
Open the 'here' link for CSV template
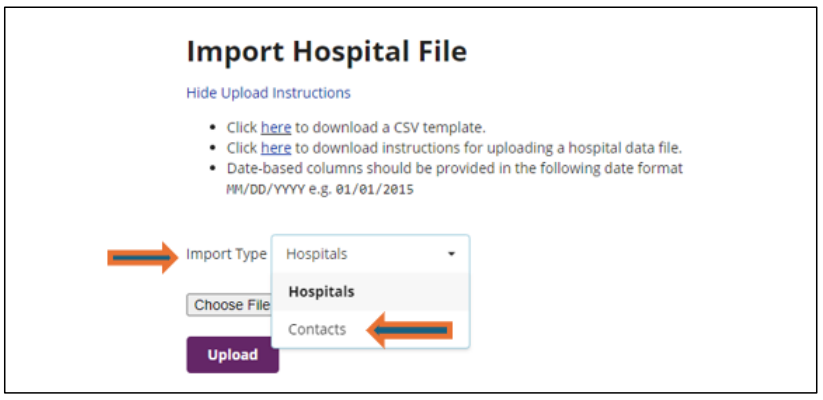click(x=276, y=128)
